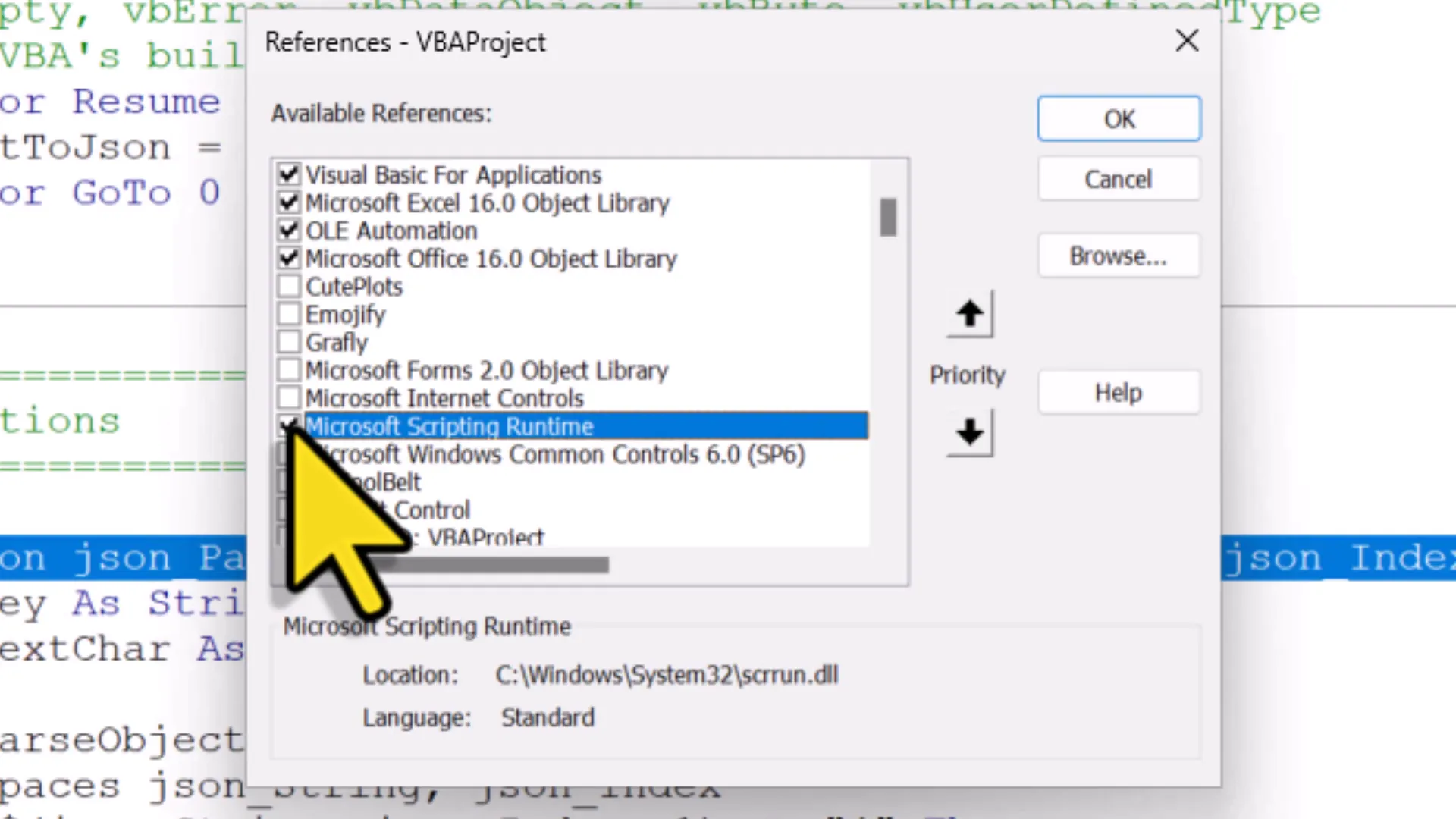
Task: Uncheck Microsoft Excel 16.0 Object Library
Action: [289, 202]
